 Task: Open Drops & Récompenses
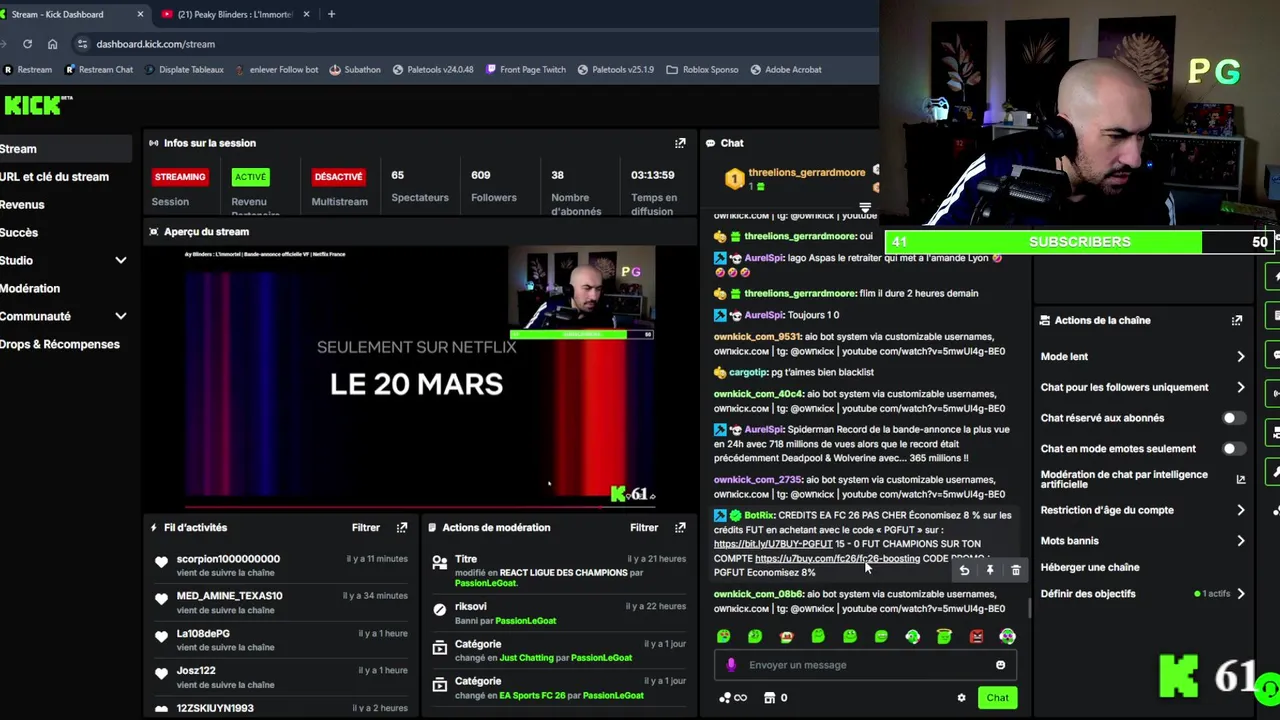tap(60, 345)
